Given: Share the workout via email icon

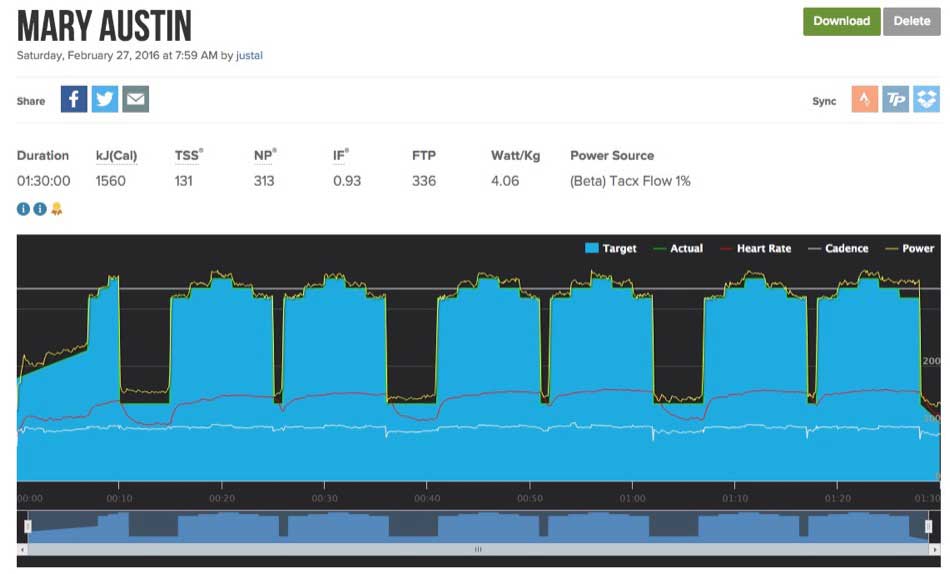Looking at the screenshot, I should (136, 99).
